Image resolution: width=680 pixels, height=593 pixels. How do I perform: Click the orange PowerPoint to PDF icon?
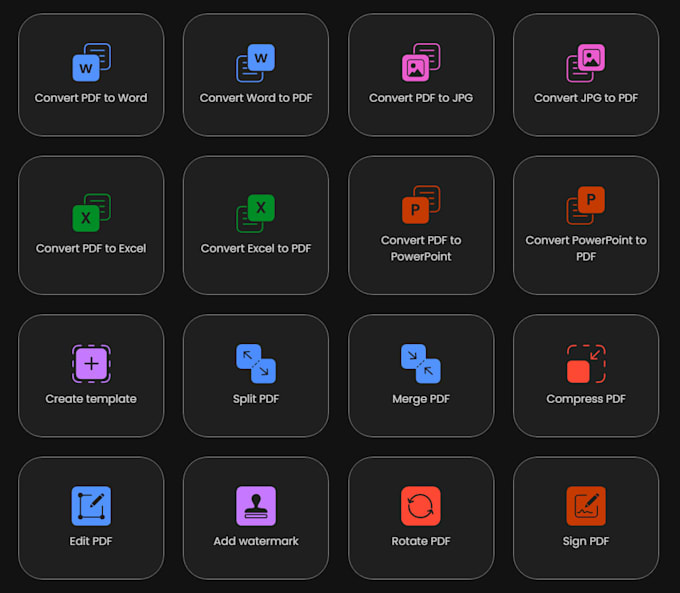586,205
